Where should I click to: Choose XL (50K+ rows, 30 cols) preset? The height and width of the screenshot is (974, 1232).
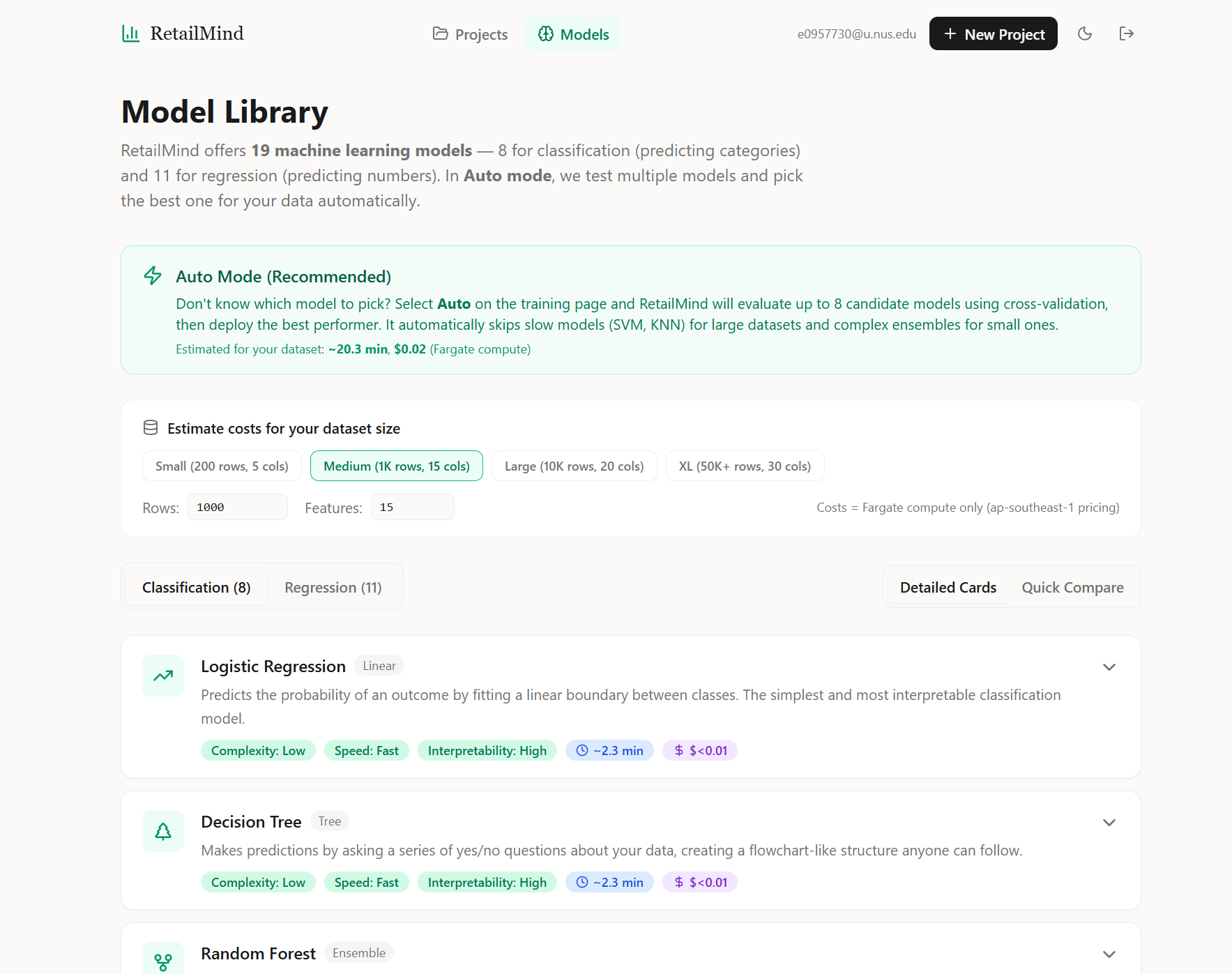[x=745, y=466]
